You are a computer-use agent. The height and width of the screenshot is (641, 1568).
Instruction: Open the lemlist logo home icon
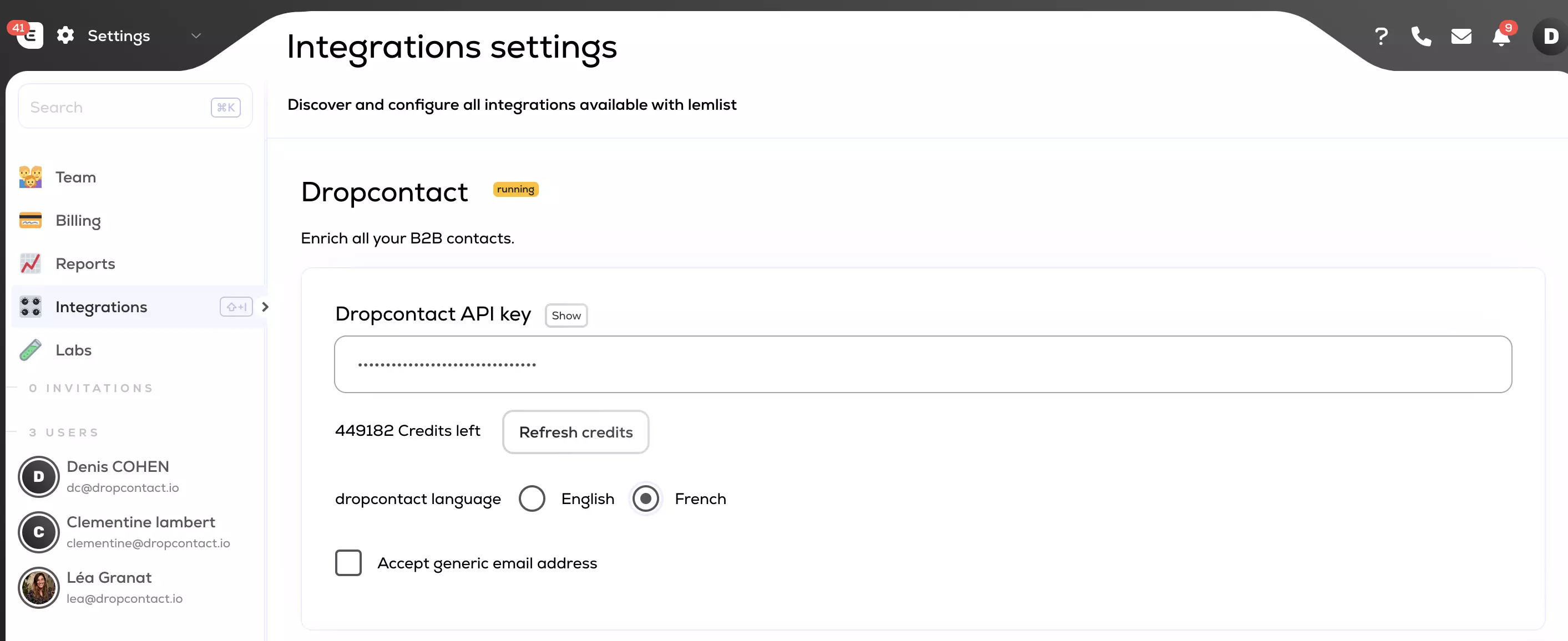point(29,36)
